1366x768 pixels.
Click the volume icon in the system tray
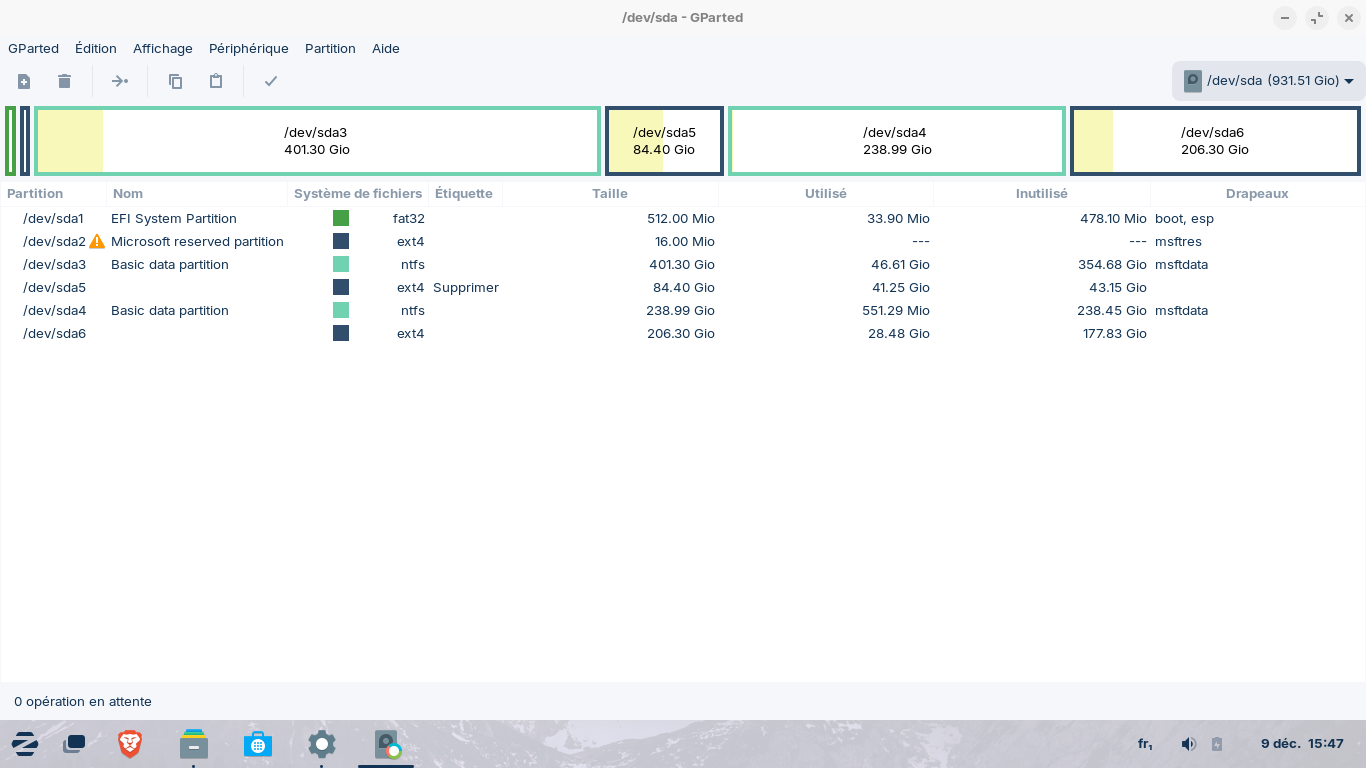point(1188,743)
